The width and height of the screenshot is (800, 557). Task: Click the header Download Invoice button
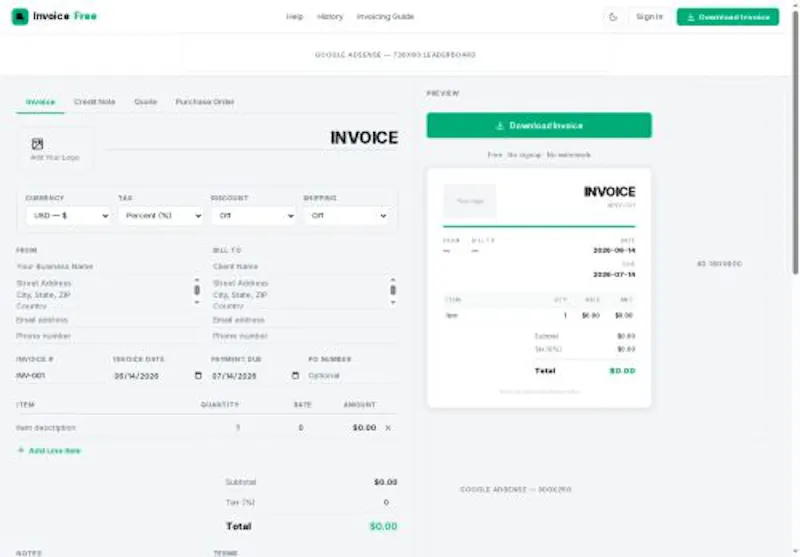(x=728, y=17)
